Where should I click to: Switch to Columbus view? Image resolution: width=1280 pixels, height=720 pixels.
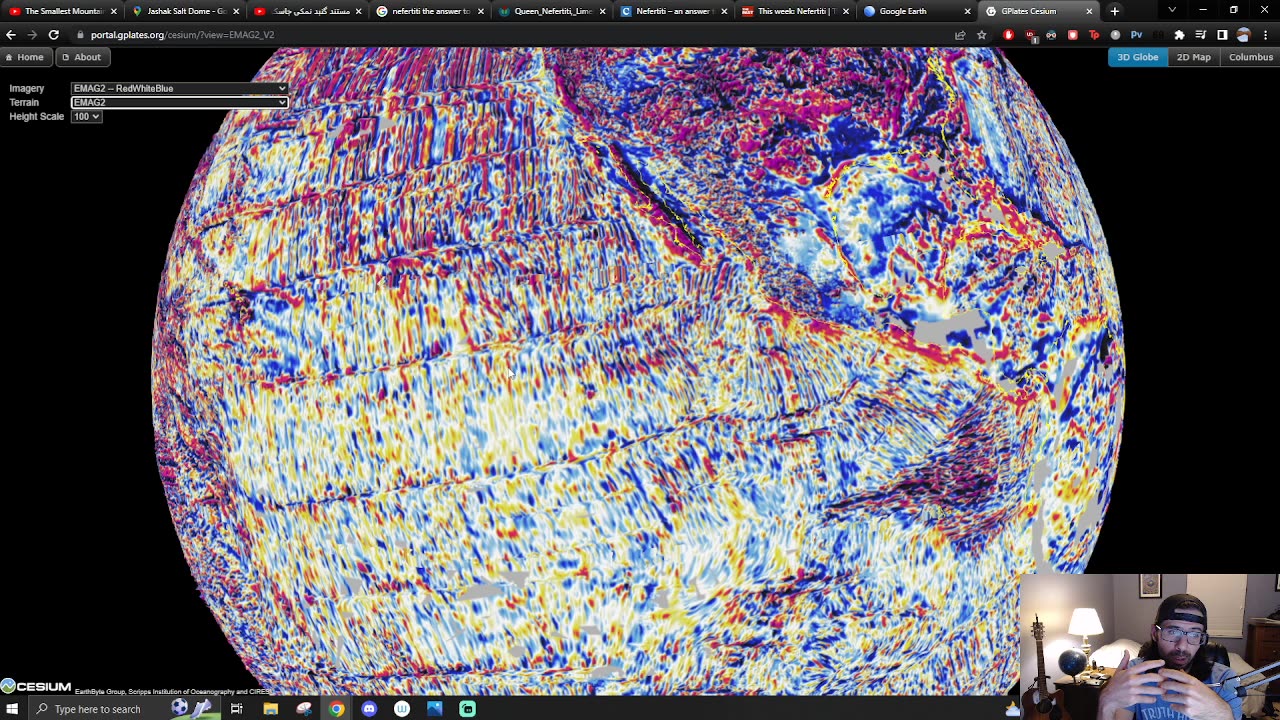[x=1250, y=57]
